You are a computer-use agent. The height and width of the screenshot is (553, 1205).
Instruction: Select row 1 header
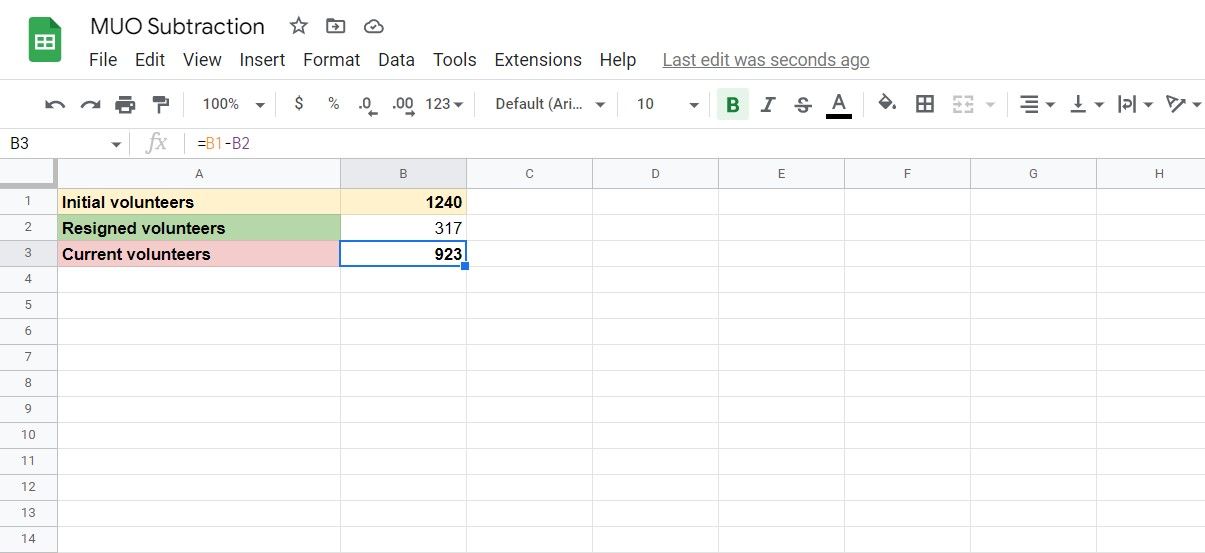tap(28, 202)
